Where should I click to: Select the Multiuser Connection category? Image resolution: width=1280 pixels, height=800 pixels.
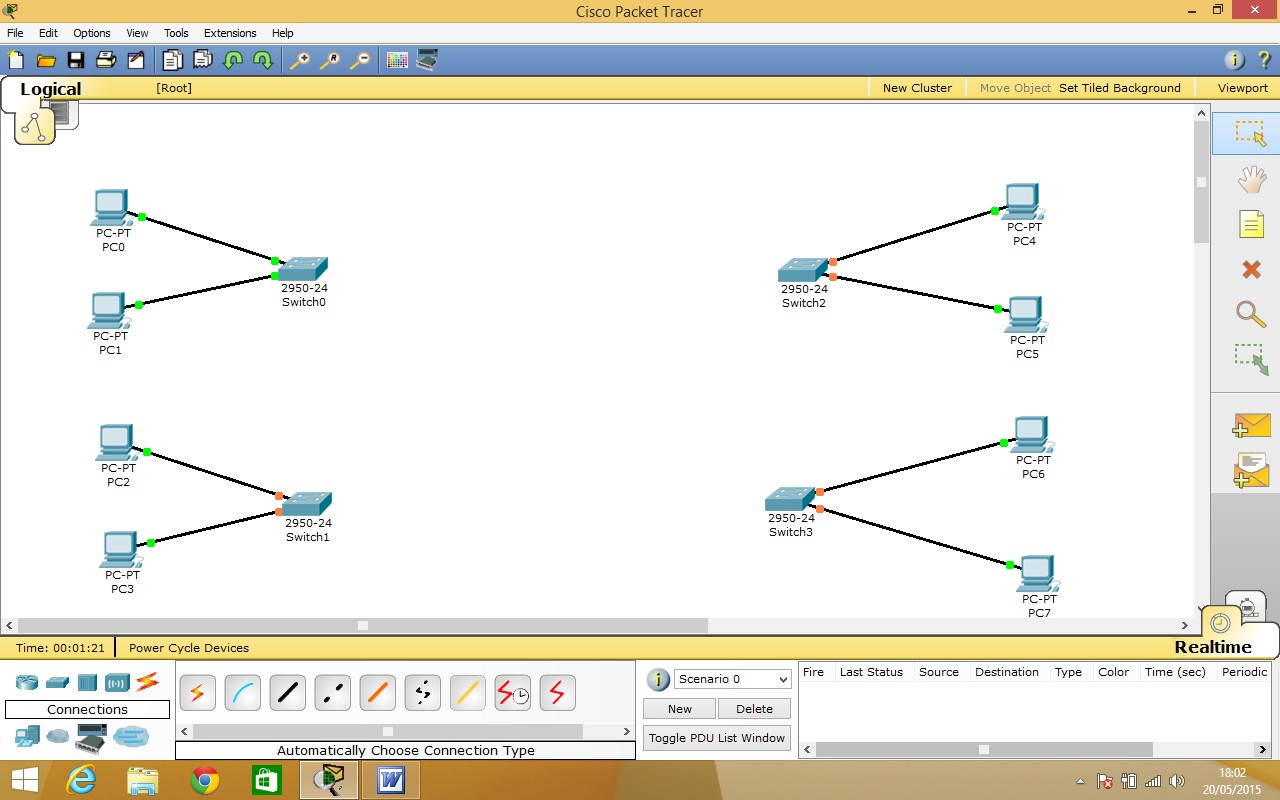pyautogui.click(x=130, y=737)
